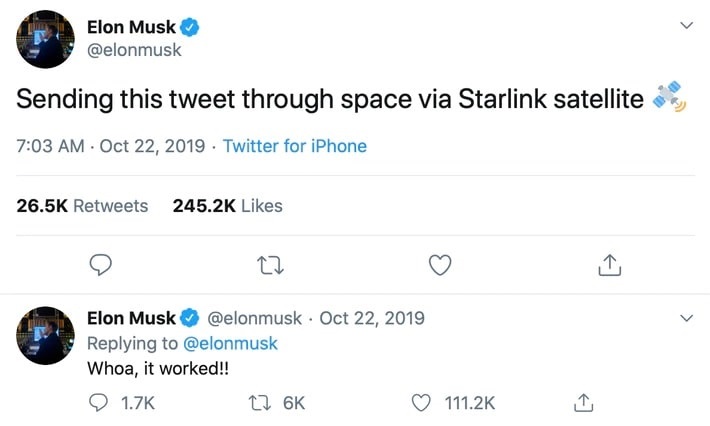Click the "Replying to @elonmusk" mention
The height and width of the screenshot is (426, 710).
click(232, 343)
